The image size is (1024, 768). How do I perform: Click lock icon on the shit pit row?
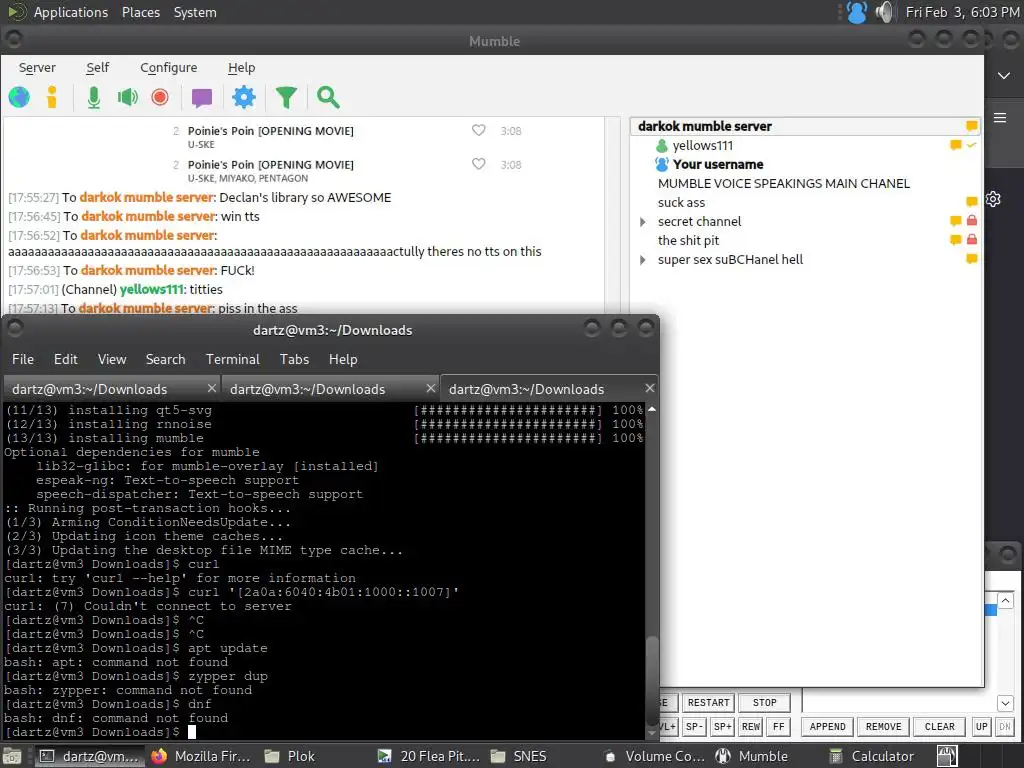[x=972, y=240]
